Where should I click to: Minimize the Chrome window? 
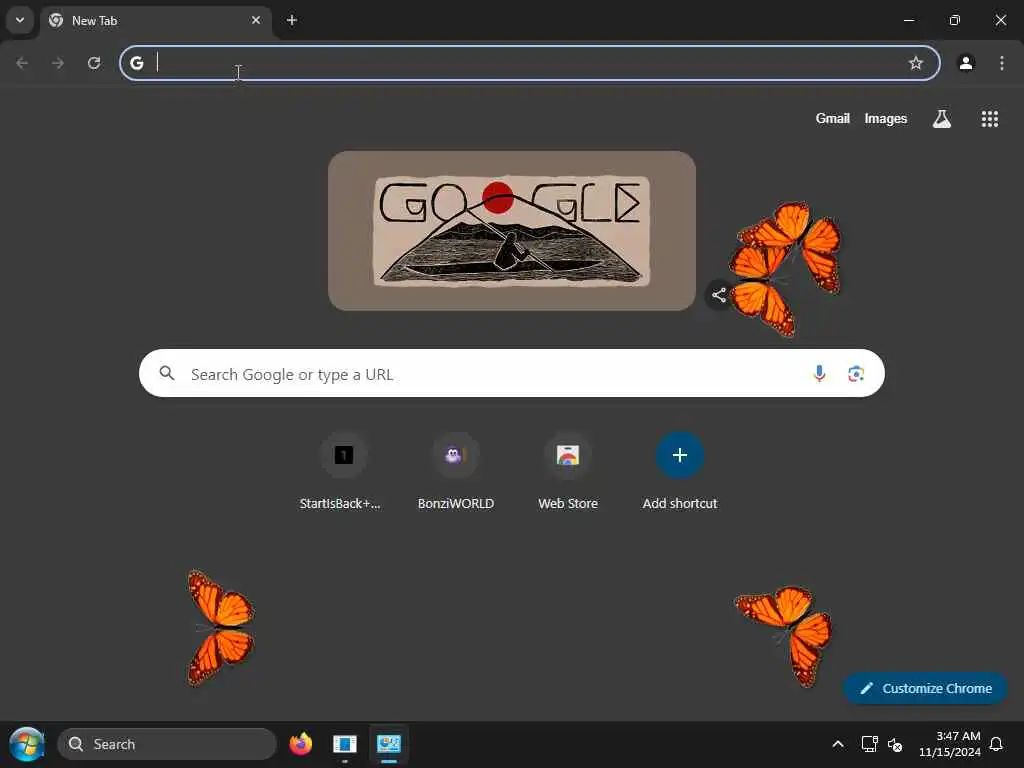(x=908, y=20)
